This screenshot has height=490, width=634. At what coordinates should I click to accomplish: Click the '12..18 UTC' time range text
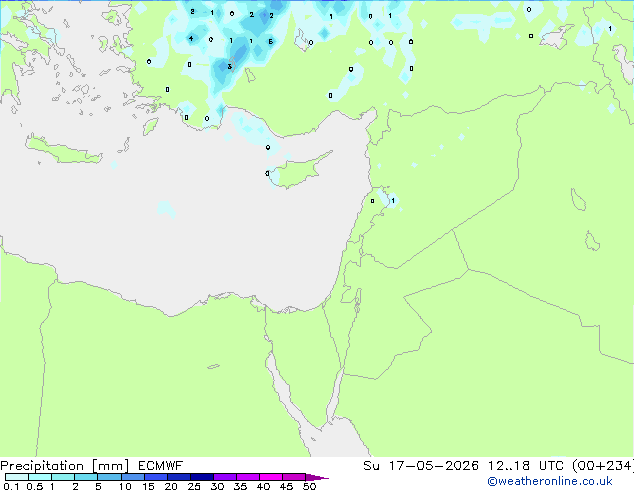[525, 466]
